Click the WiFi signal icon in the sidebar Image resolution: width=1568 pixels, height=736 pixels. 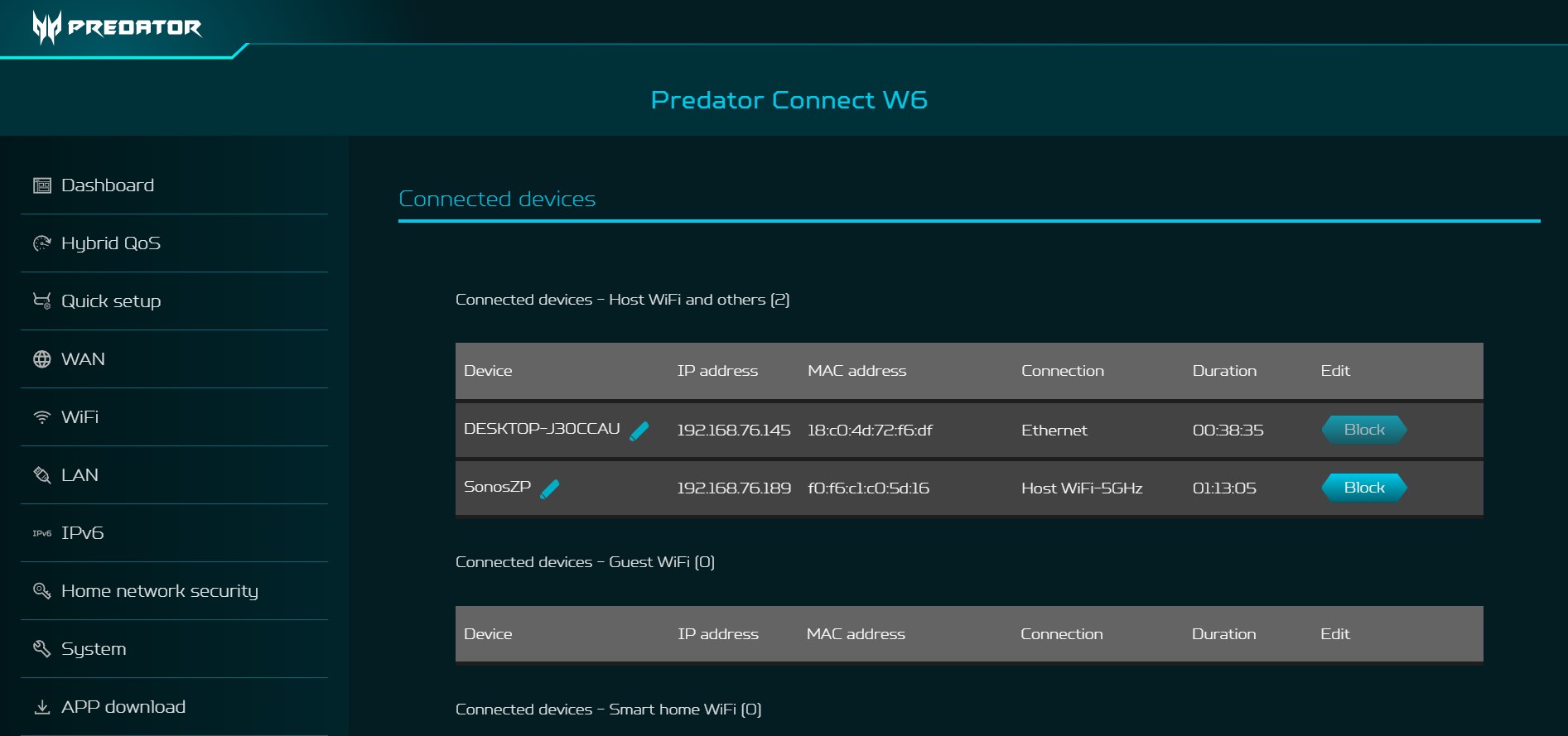pyautogui.click(x=41, y=417)
